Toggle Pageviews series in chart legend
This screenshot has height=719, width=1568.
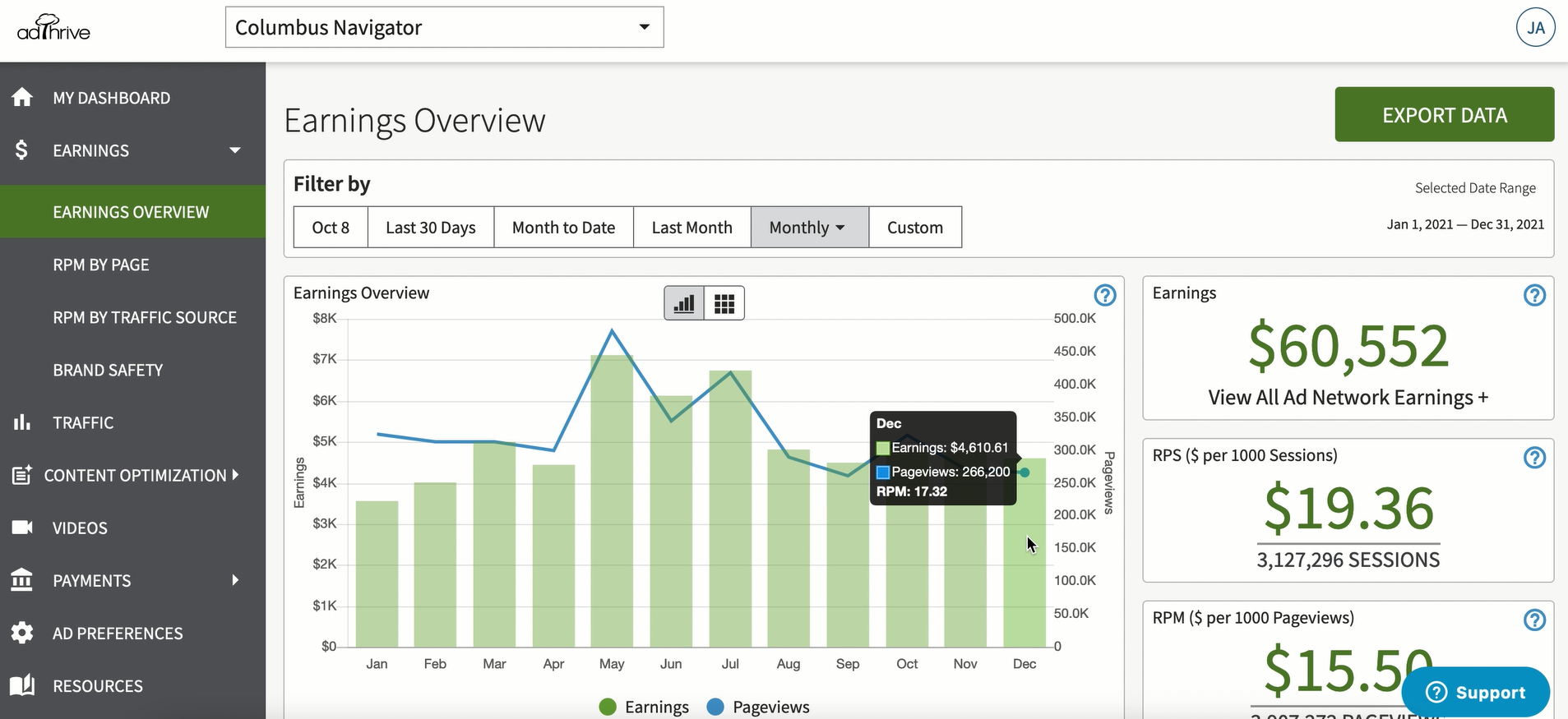(758, 707)
